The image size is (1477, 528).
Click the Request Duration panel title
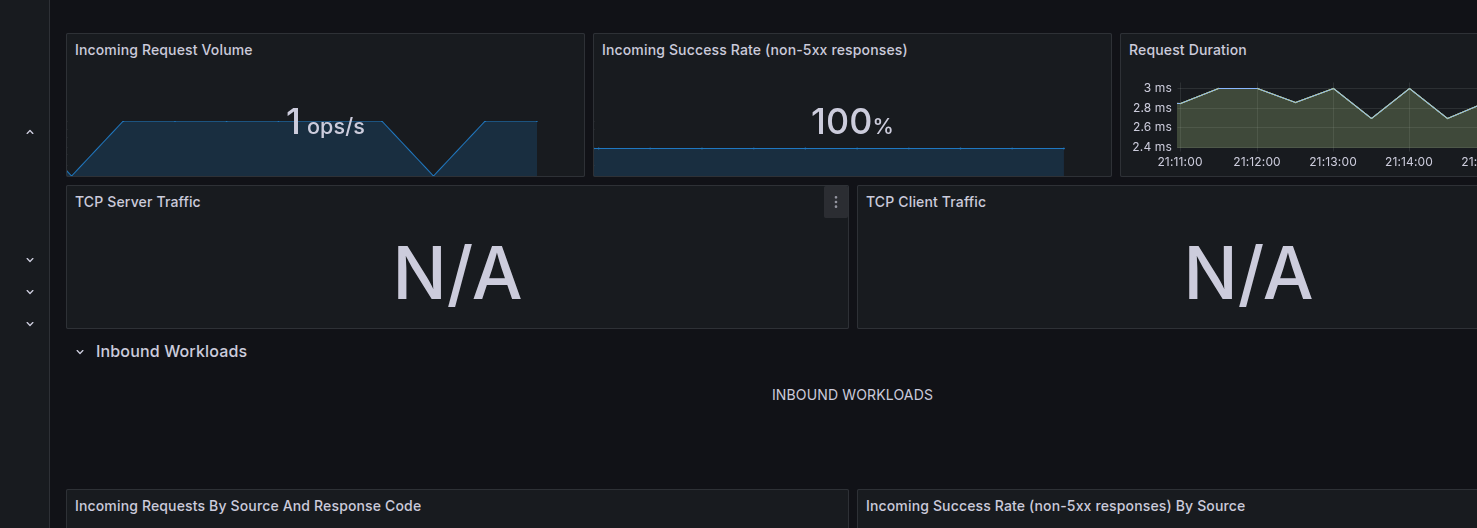pos(1187,50)
